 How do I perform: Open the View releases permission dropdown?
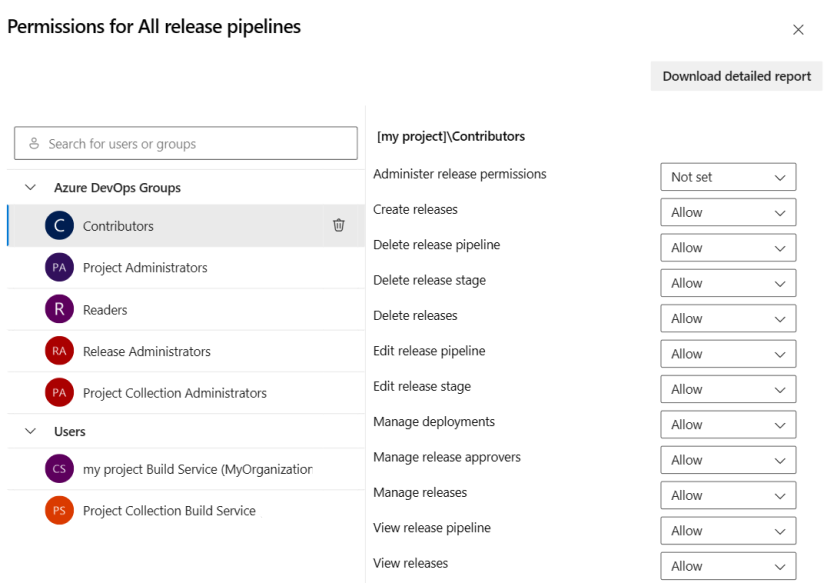(728, 566)
